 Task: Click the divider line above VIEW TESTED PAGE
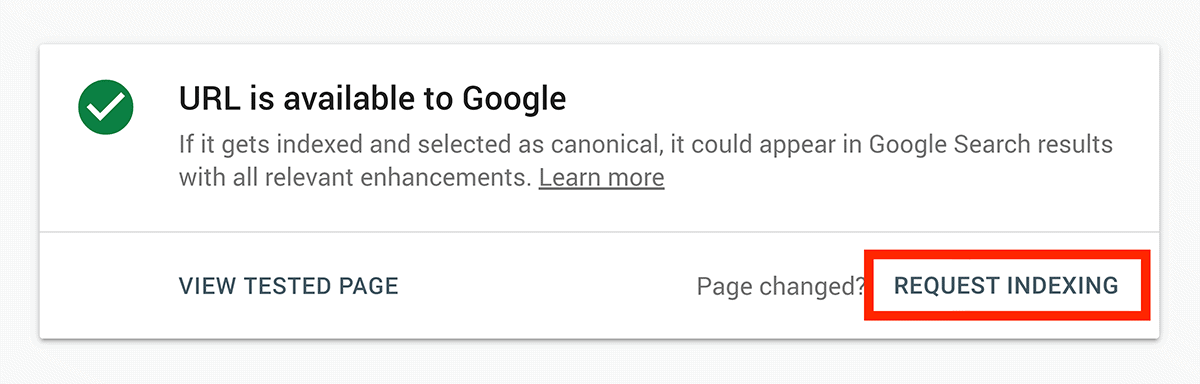coord(599,232)
